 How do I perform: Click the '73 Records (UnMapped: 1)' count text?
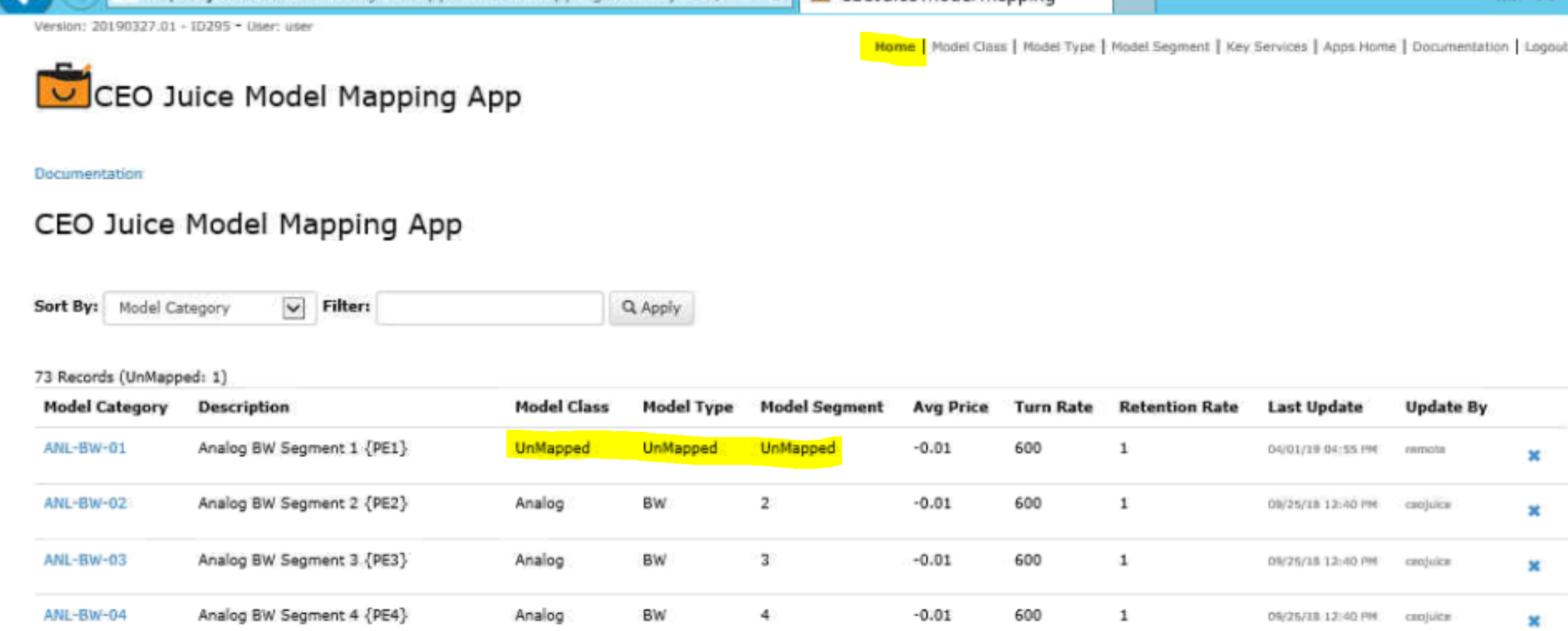(131, 377)
